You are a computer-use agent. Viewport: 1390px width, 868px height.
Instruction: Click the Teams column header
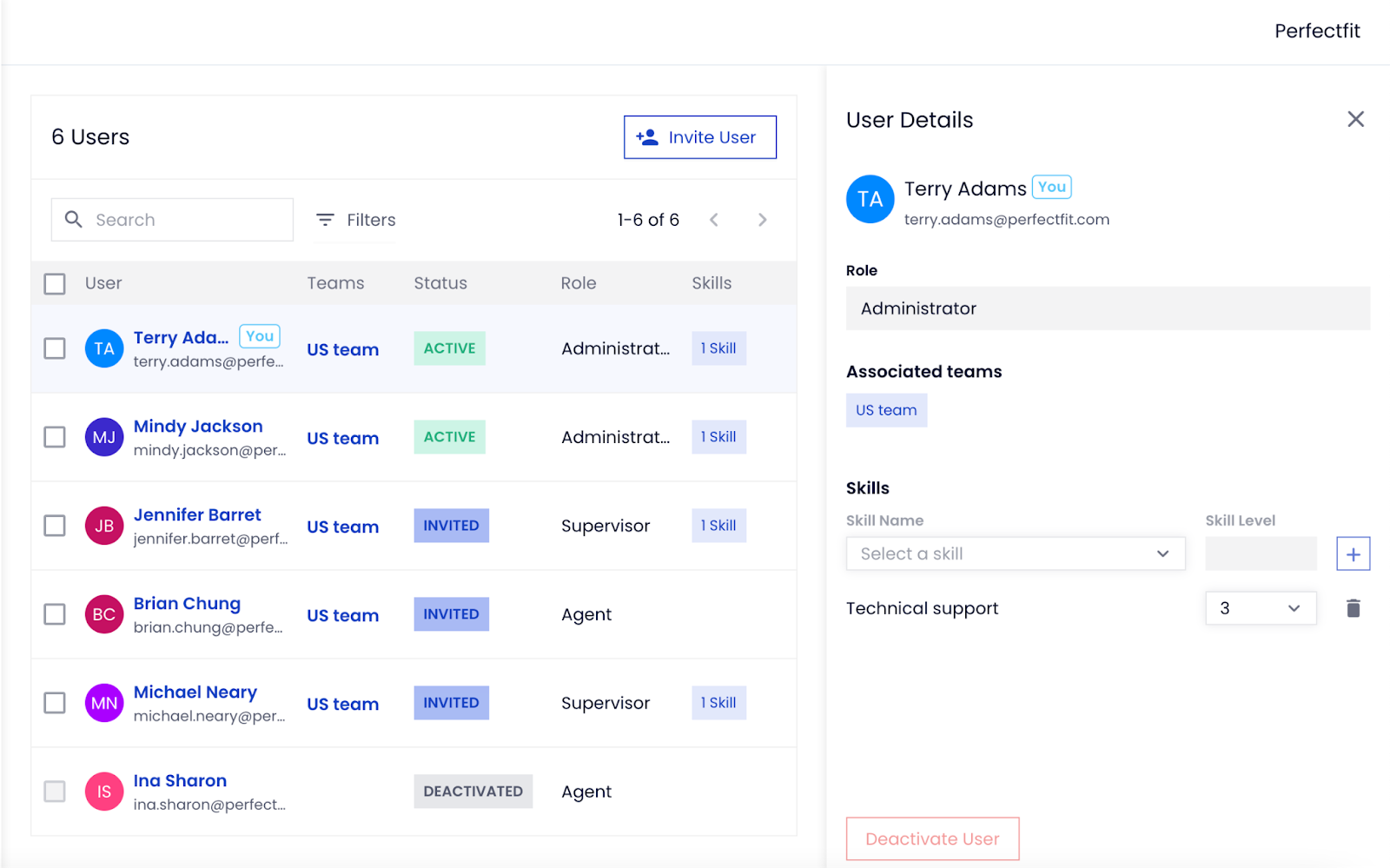tap(335, 283)
